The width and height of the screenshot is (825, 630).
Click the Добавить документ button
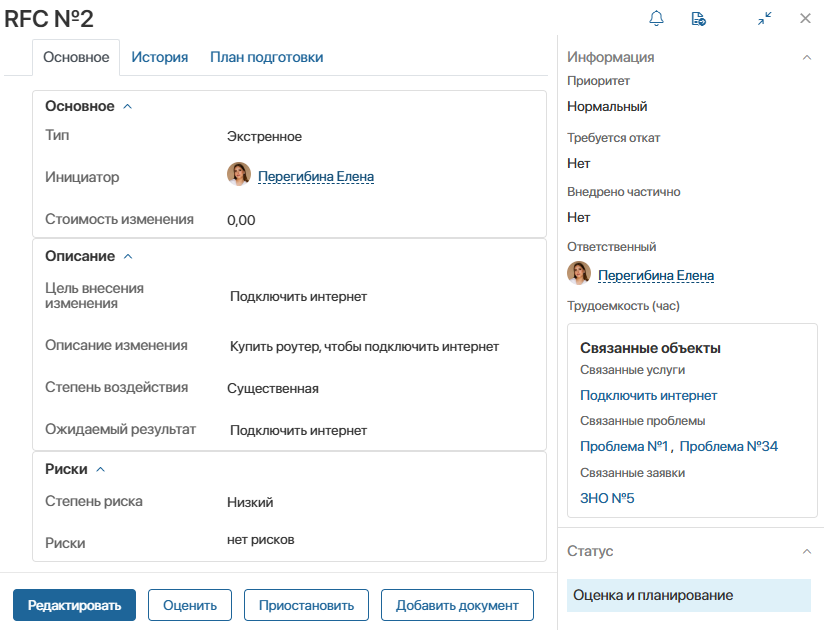click(x=457, y=605)
